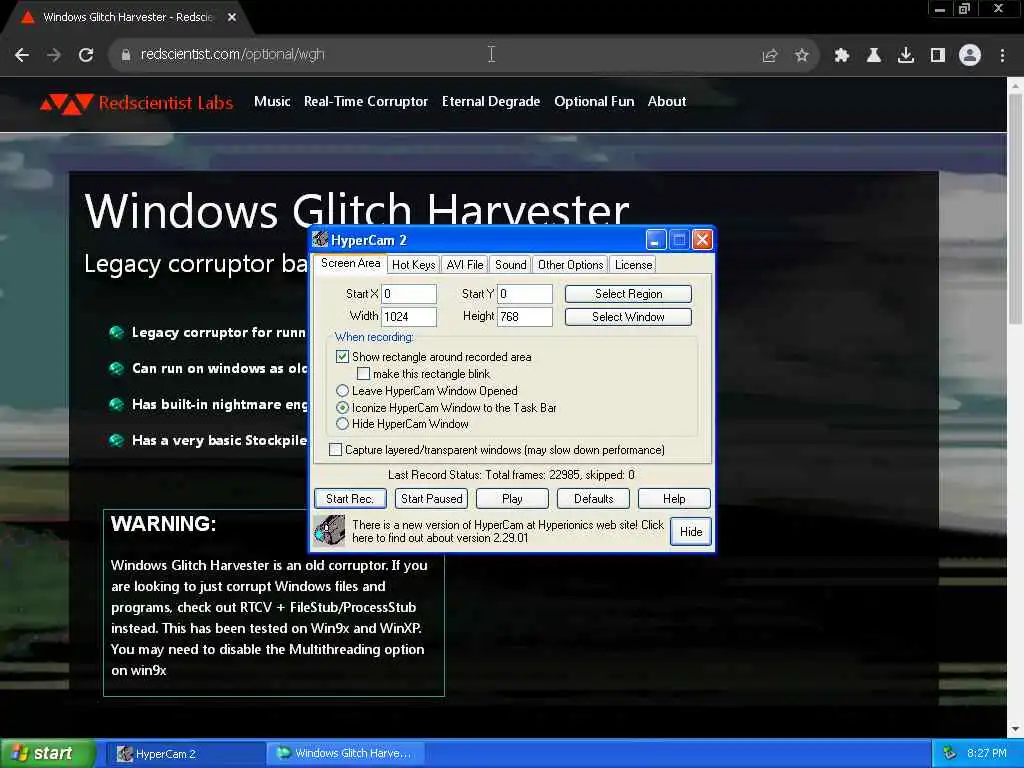Select Iconize HyperCam Window to Task Bar
Screen dimensions: 1024x768
coord(342,408)
